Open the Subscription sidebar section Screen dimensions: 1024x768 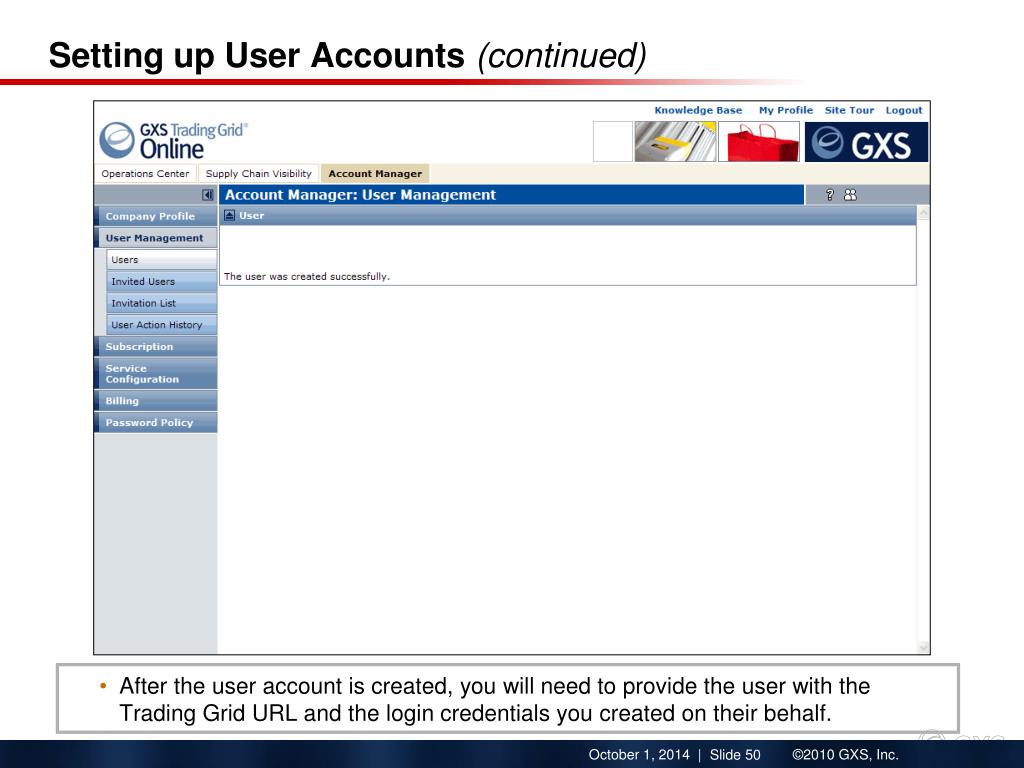coord(156,346)
